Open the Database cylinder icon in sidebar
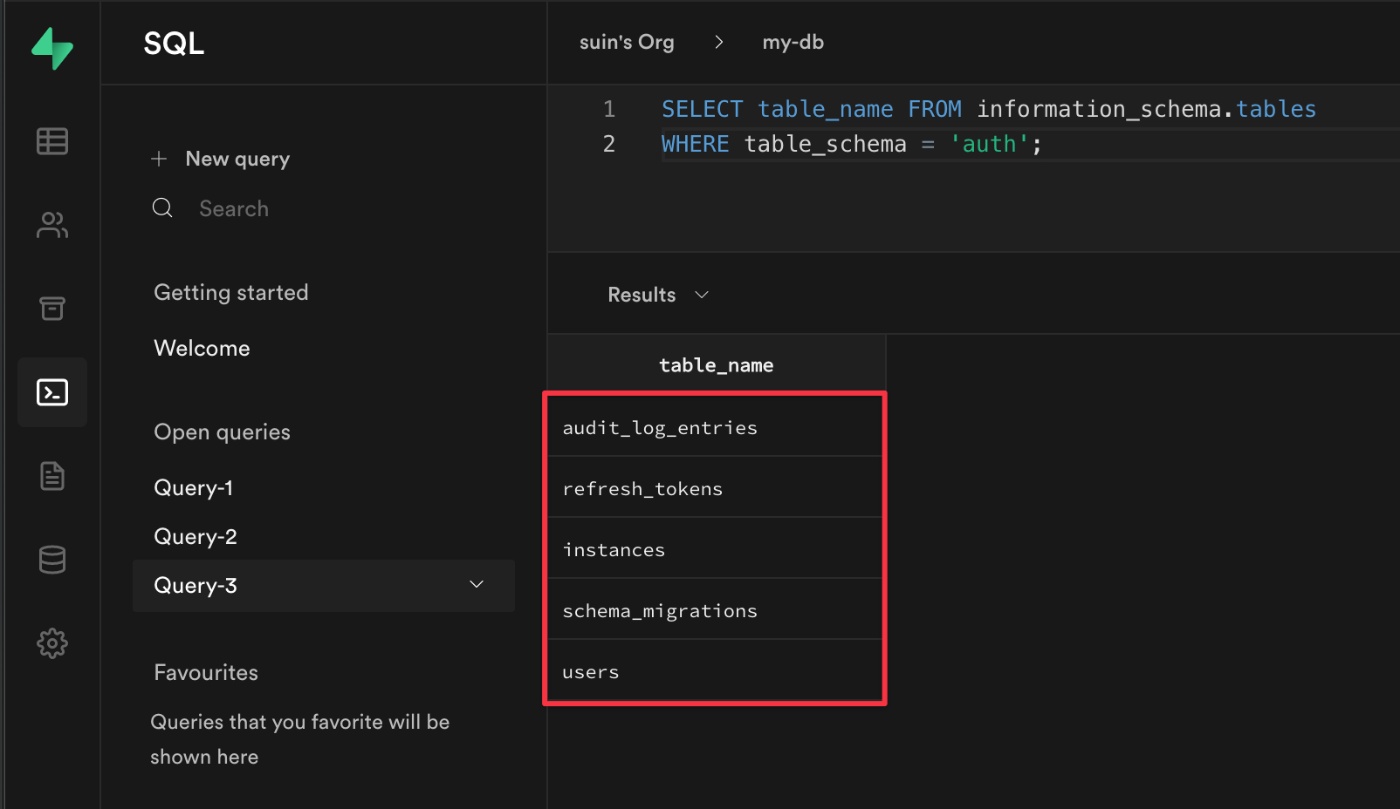This screenshot has height=809, width=1400. (52, 559)
